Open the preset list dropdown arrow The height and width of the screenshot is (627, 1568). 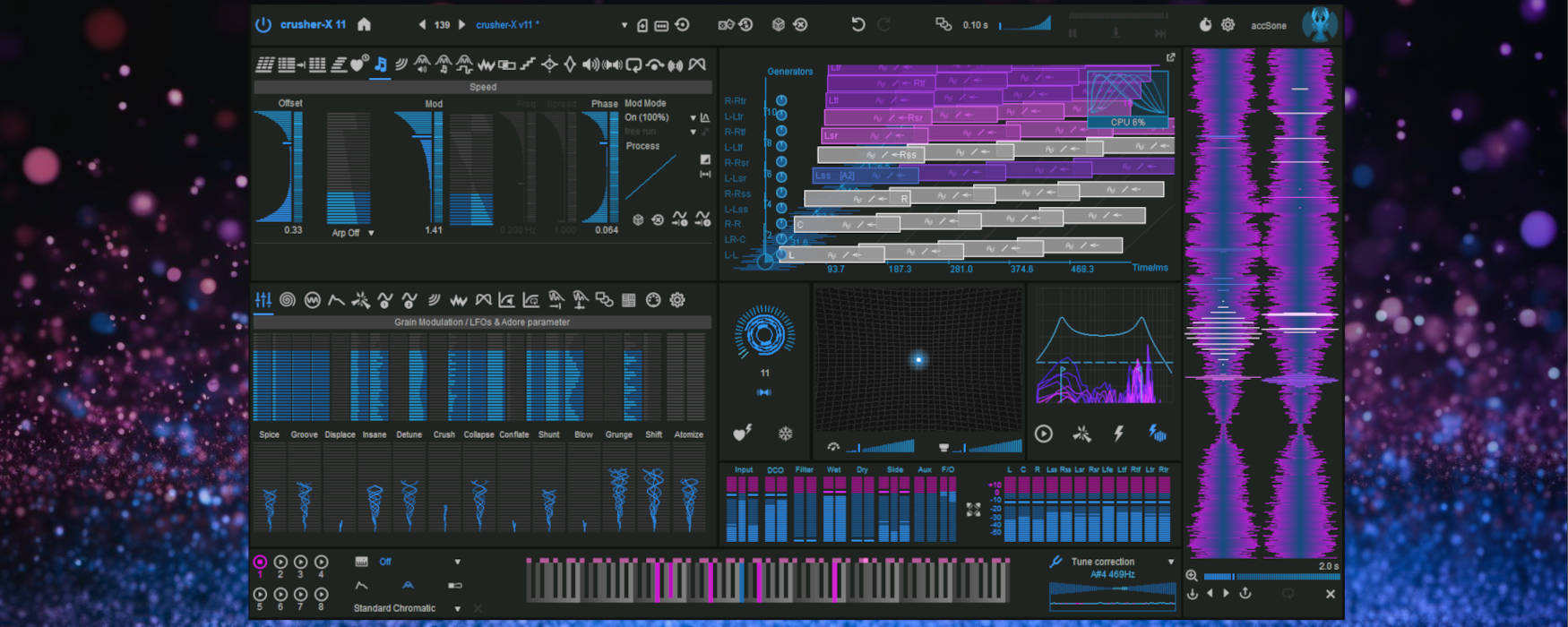(624, 25)
